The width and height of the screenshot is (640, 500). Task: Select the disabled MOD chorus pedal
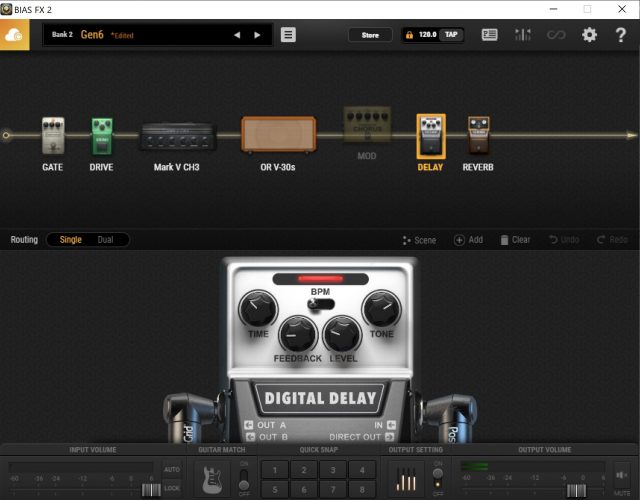point(367,124)
